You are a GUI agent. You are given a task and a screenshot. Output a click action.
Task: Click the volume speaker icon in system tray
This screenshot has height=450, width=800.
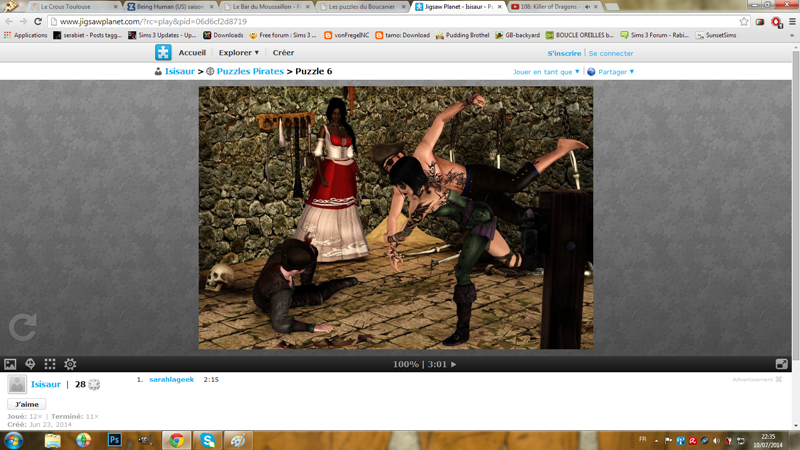click(x=716, y=441)
